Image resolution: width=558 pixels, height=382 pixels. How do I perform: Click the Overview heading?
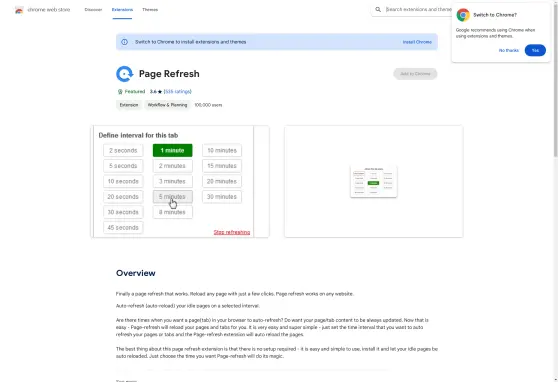click(136, 273)
